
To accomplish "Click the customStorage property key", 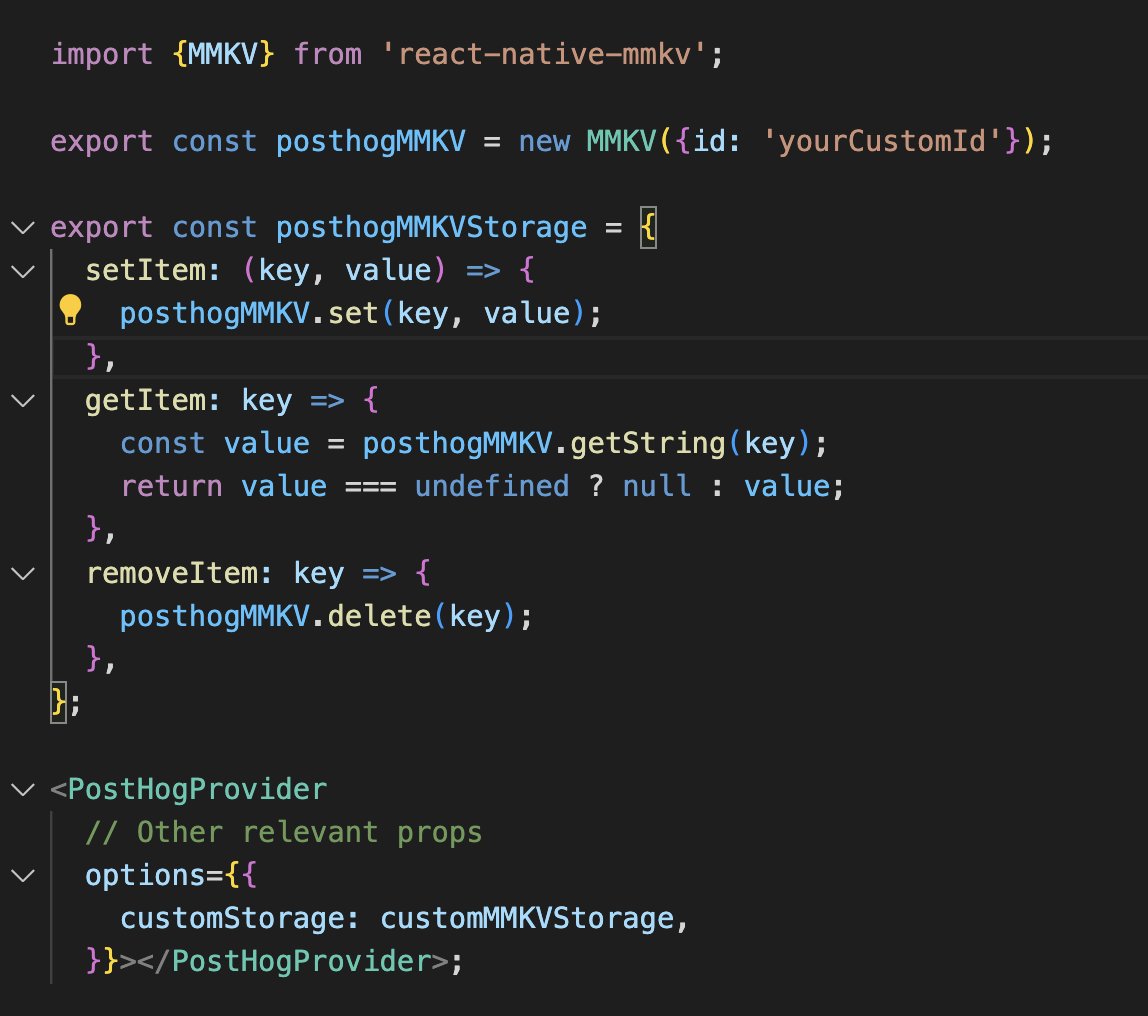I will tap(233, 919).
